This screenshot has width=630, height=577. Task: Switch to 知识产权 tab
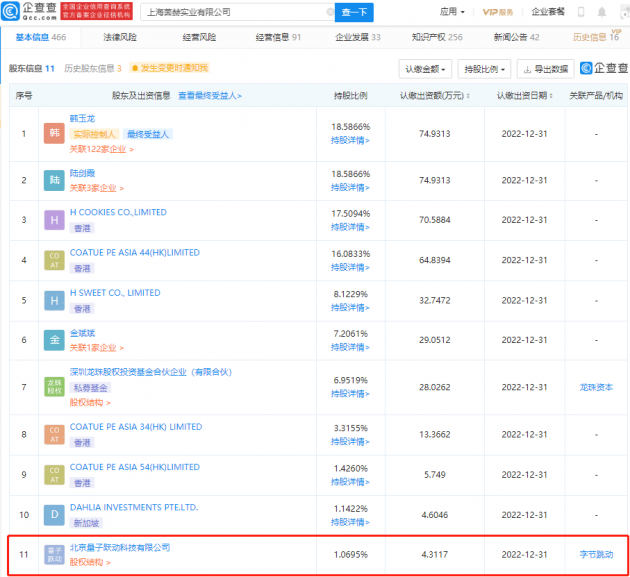tap(437, 37)
